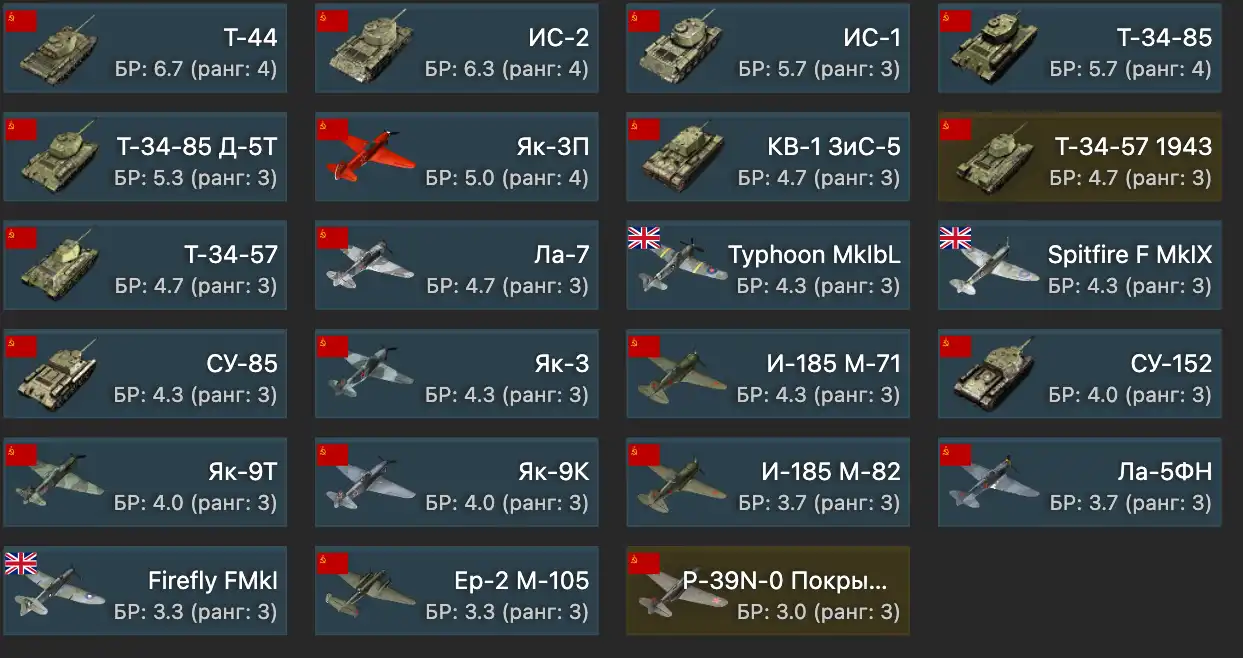The height and width of the screenshot is (658, 1243).
Task: Select the highlighted Р-39N-0 Покры... card
Action: click(768, 591)
